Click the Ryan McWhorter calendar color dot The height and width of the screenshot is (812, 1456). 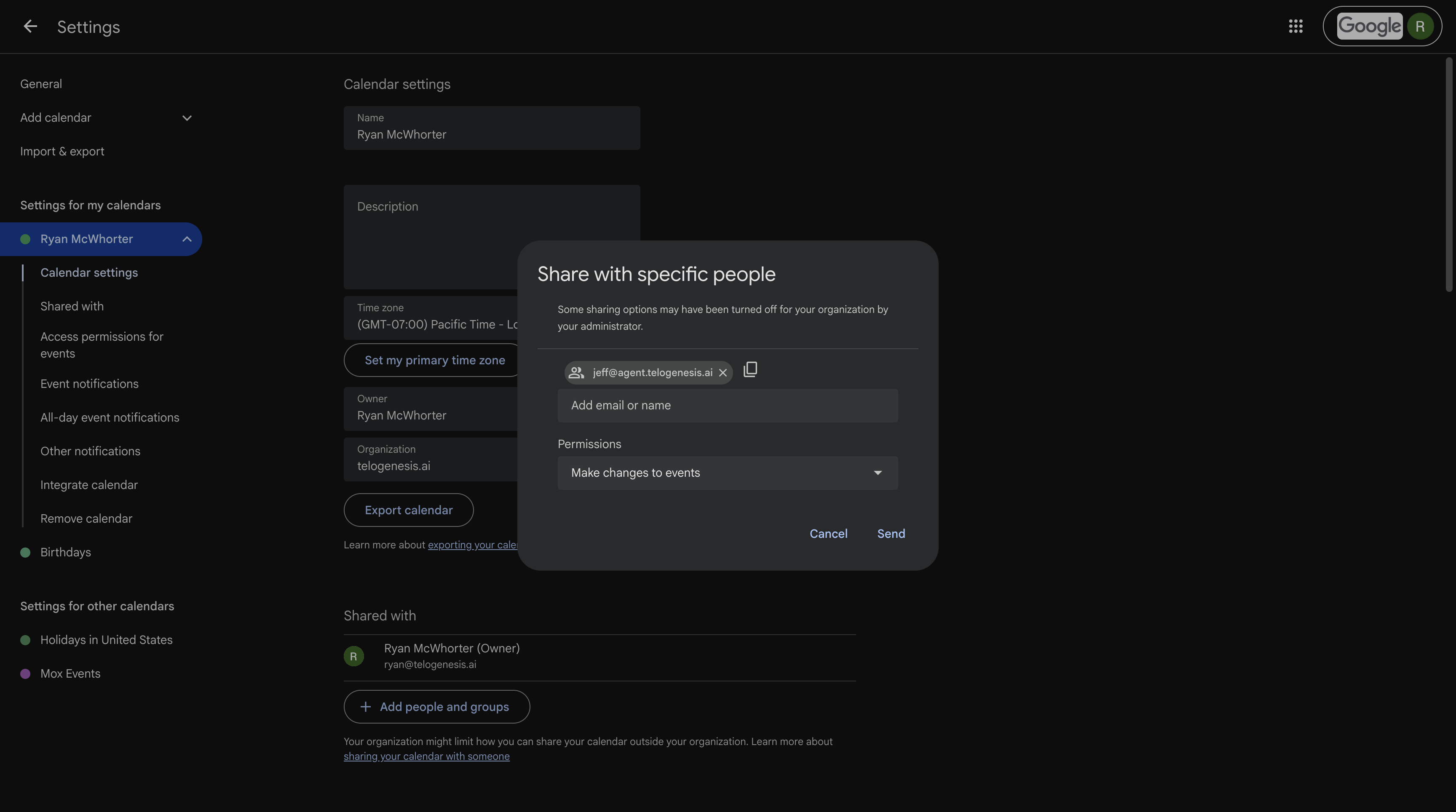25,239
